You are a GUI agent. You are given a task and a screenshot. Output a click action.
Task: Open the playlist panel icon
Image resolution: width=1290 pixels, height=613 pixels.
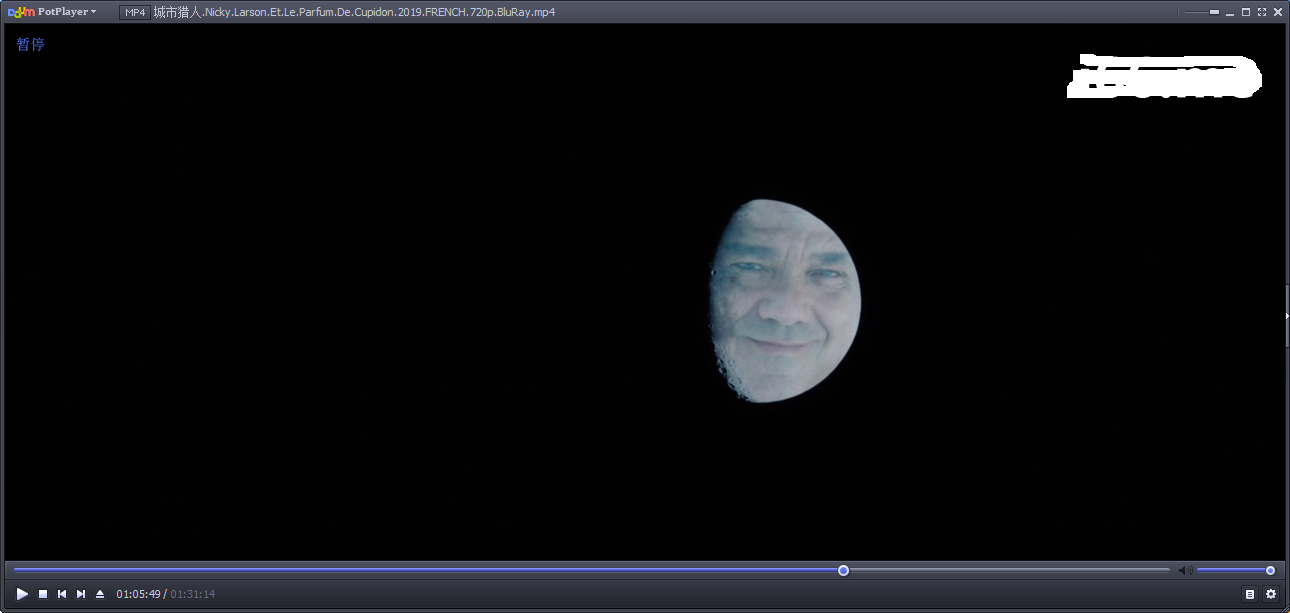coord(1250,594)
